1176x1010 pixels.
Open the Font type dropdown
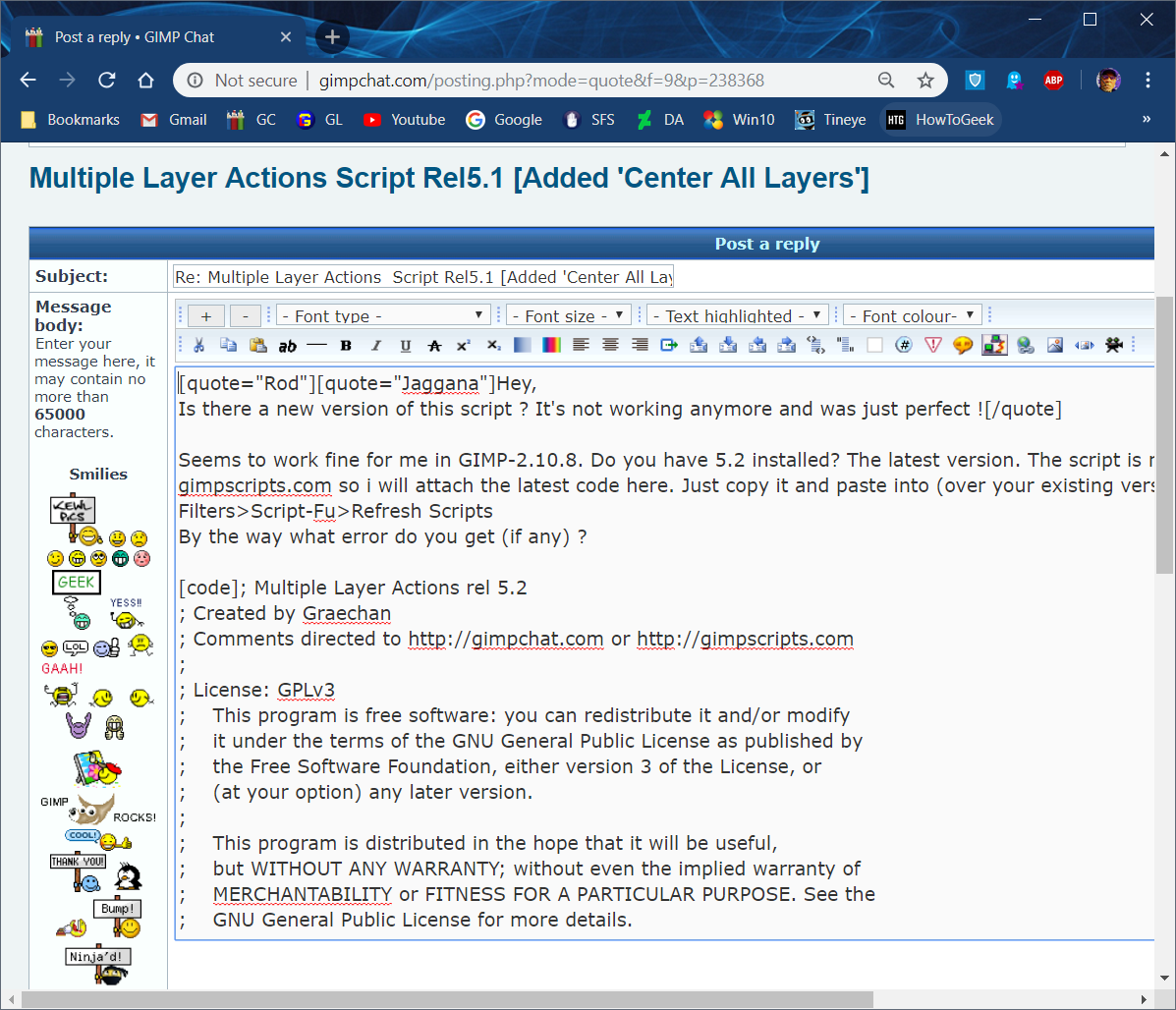[x=383, y=315]
